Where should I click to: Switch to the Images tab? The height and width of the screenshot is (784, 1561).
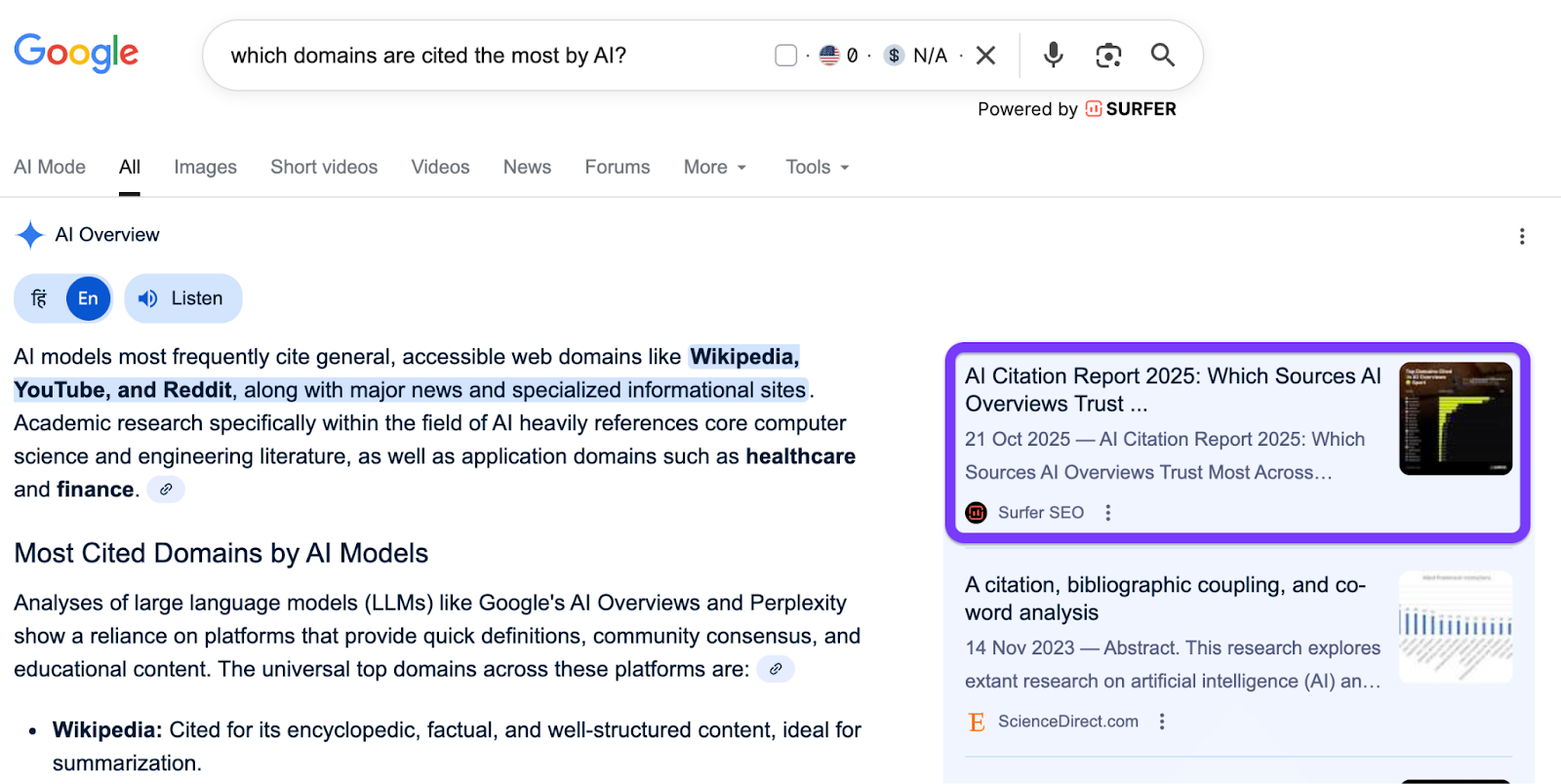click(205, 168)
